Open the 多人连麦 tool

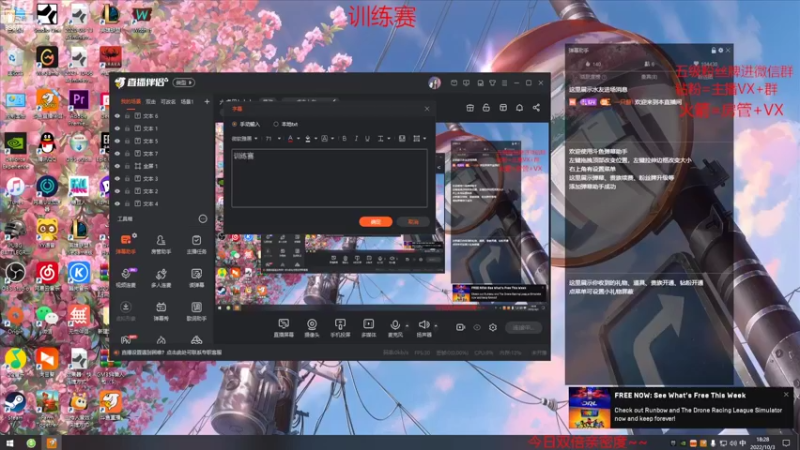[x=161, y=277]
